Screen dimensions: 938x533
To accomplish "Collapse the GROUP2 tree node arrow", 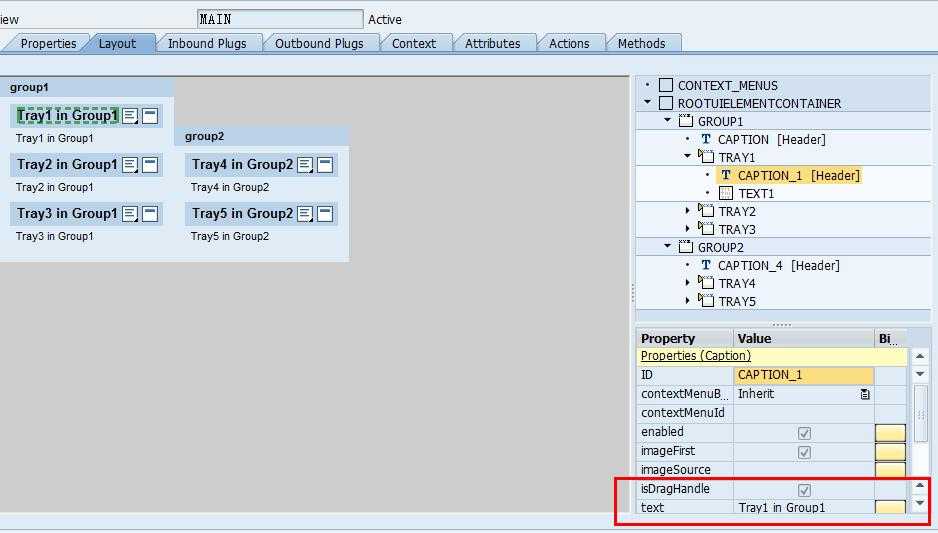I will point(668,246).
